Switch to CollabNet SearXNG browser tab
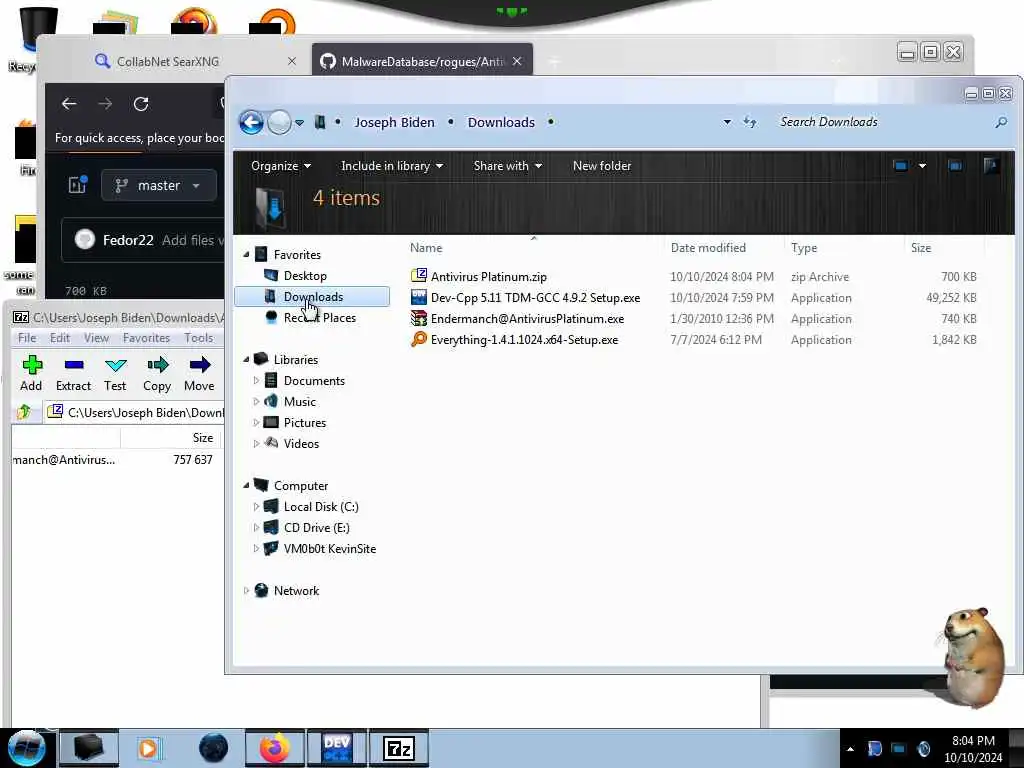 (168, 61)
